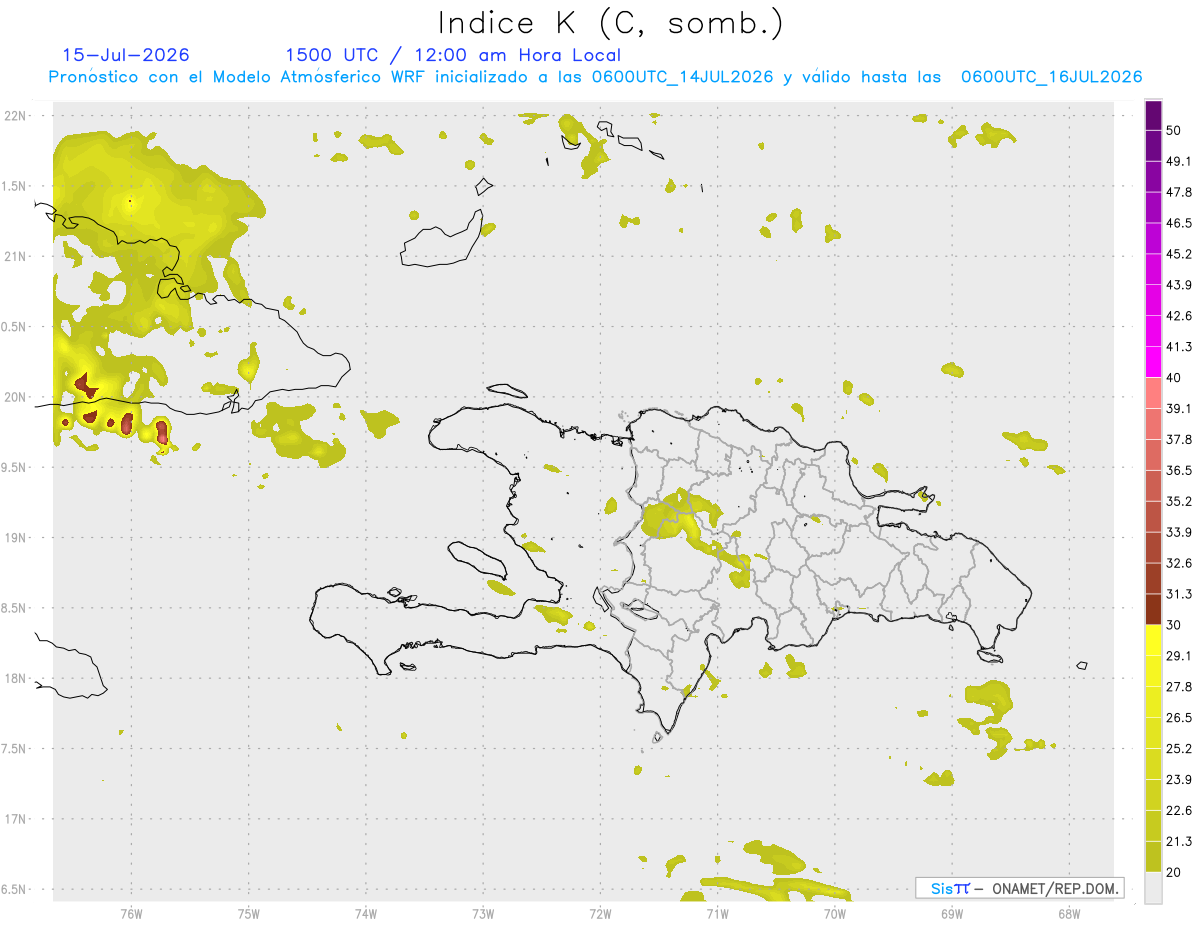This screenshot has height=927, width=1200.
Task: Select the "70W" longitude label
Action: click(835, 914)
